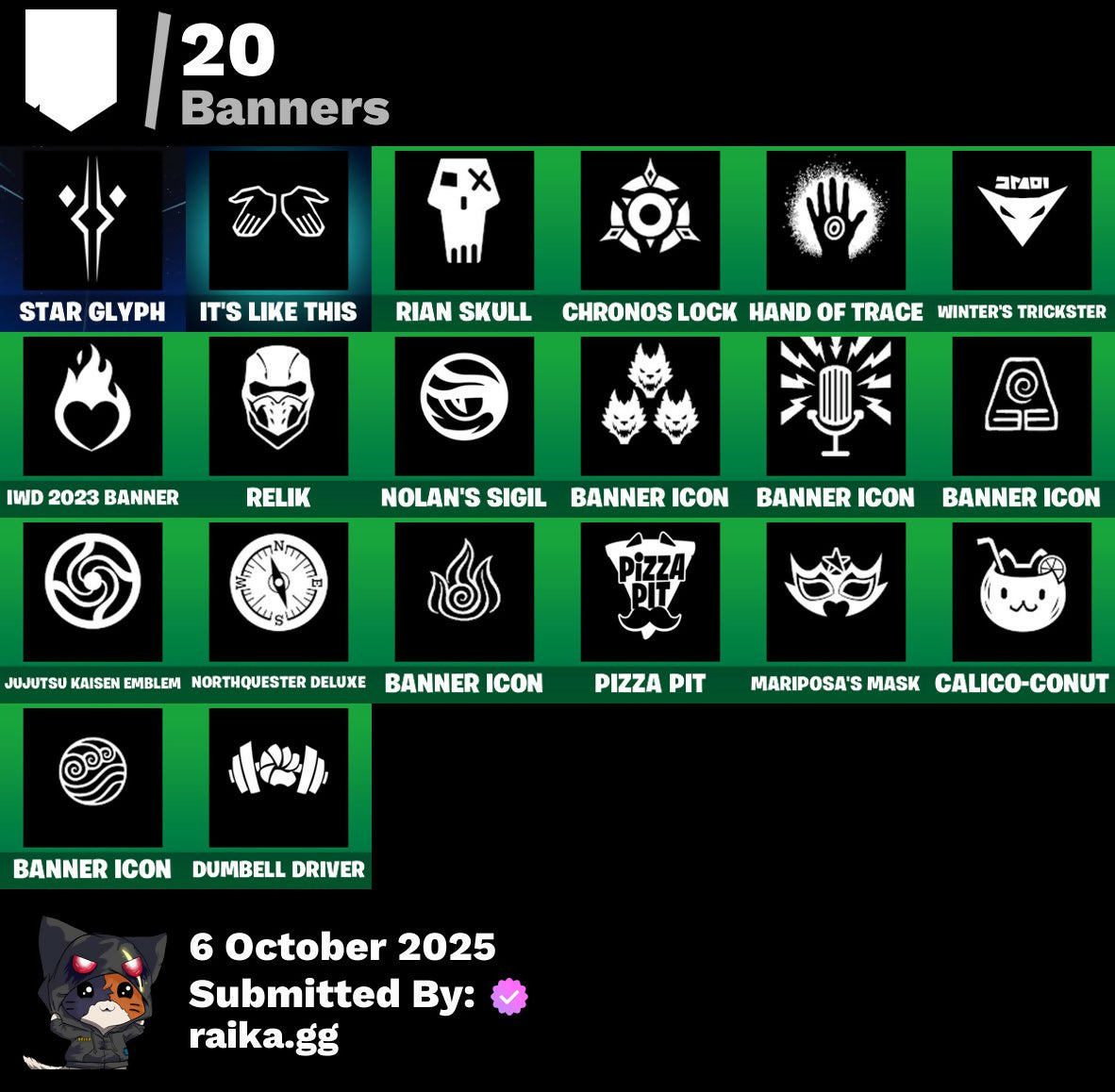The image size is (1115, 1092).
Task: Select the Calico-Conut cat banner
Action: point(1022,591)
